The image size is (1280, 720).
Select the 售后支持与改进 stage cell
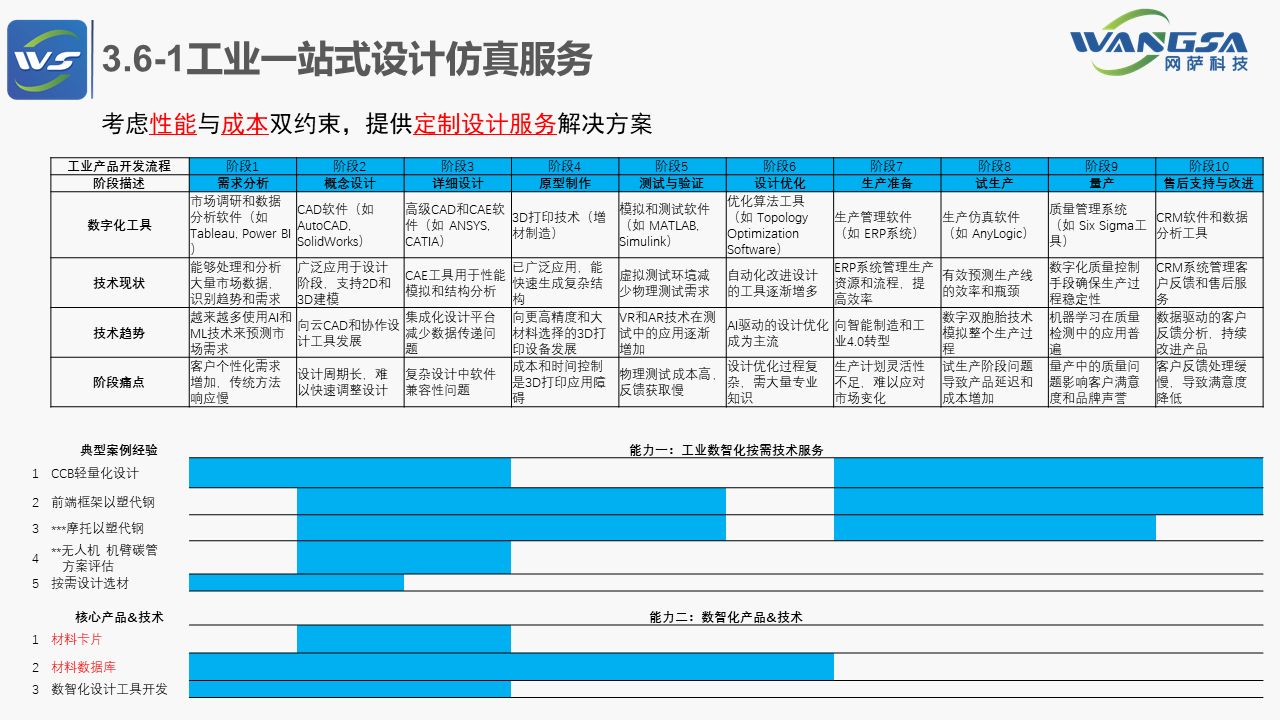(x=1209, y=184)
